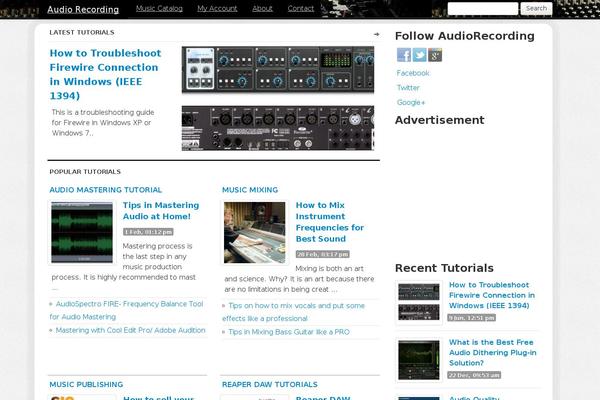Open the Firewire troubleshooting headline in Latest Tutorials
The image size is (600, 400).
(x=105, y=74)
